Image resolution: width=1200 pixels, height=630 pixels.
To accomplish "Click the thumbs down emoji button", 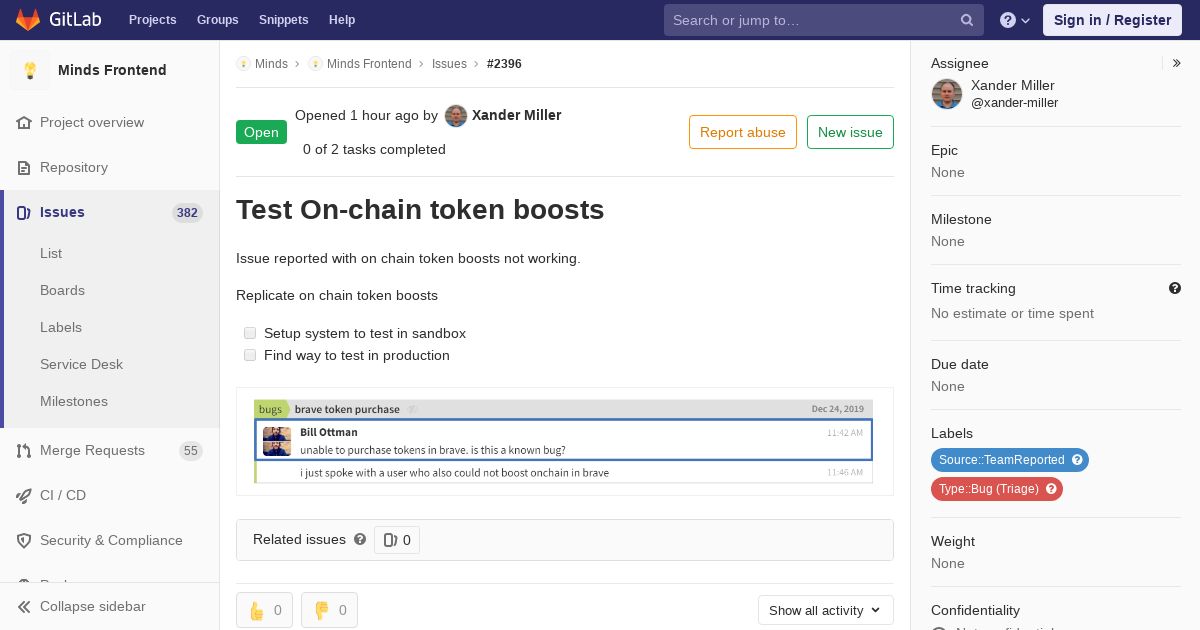I will pos(329,610).
